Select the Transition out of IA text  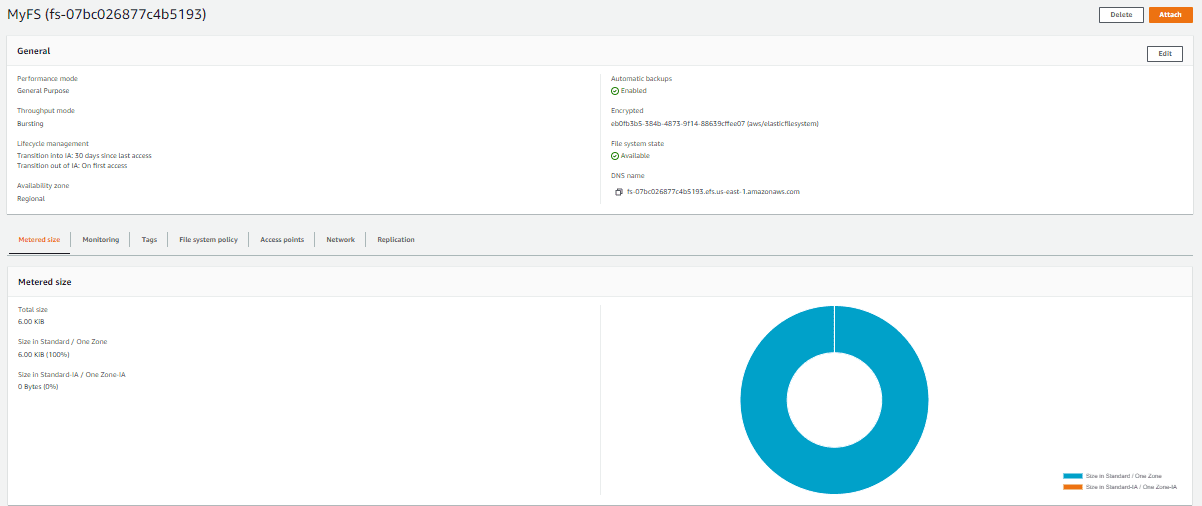tap(72, 166)
